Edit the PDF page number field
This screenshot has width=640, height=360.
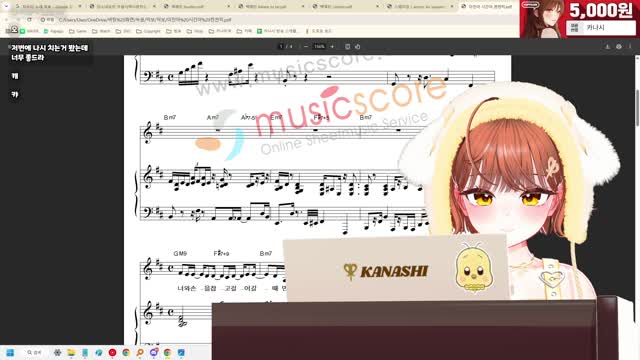(281, 47)
